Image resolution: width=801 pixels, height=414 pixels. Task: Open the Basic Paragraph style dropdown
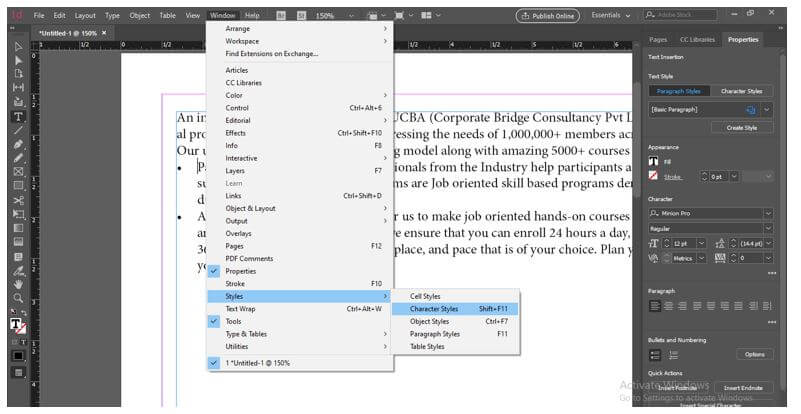tap(767, 110)
